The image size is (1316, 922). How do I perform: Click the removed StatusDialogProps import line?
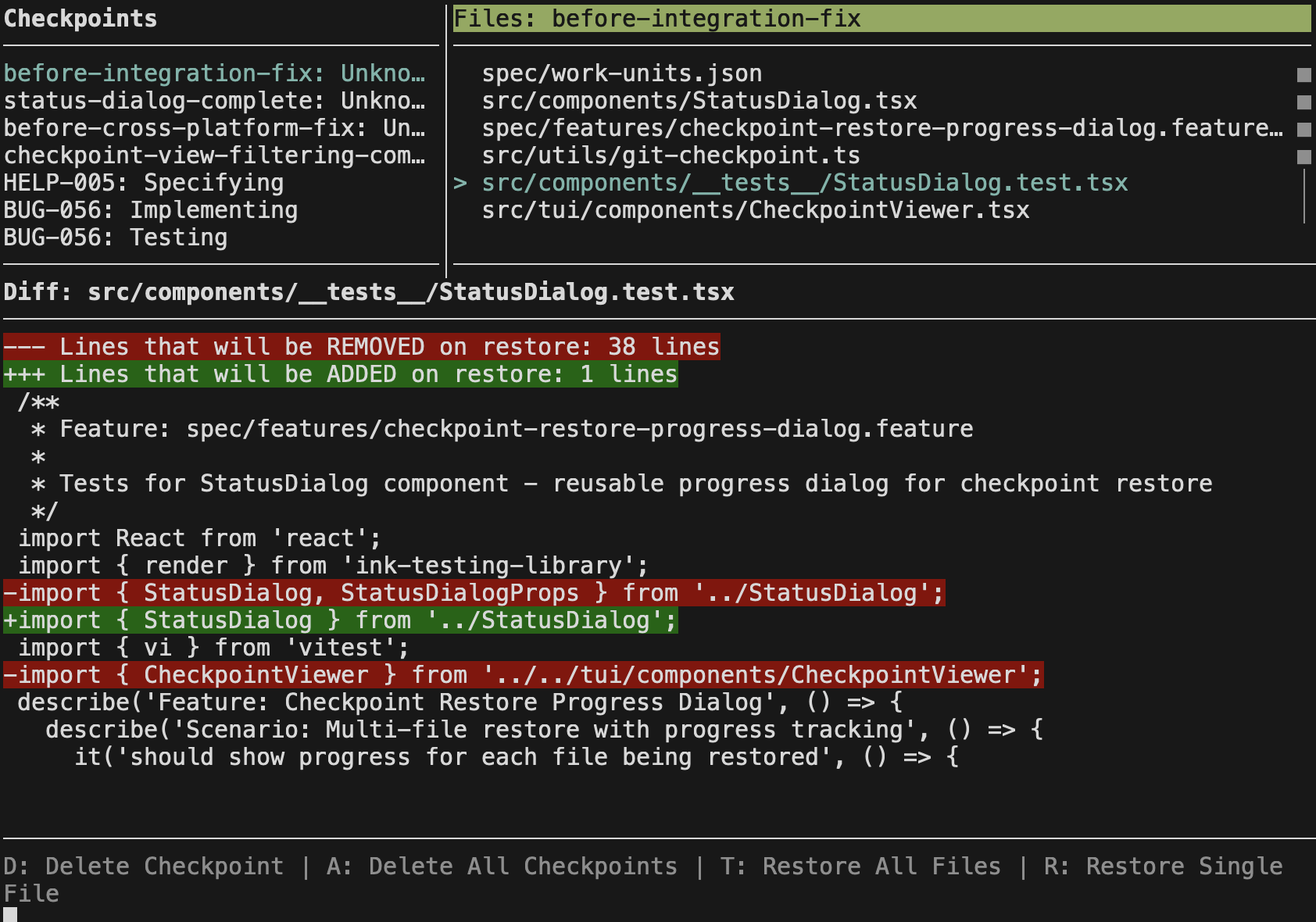[474, 593]
